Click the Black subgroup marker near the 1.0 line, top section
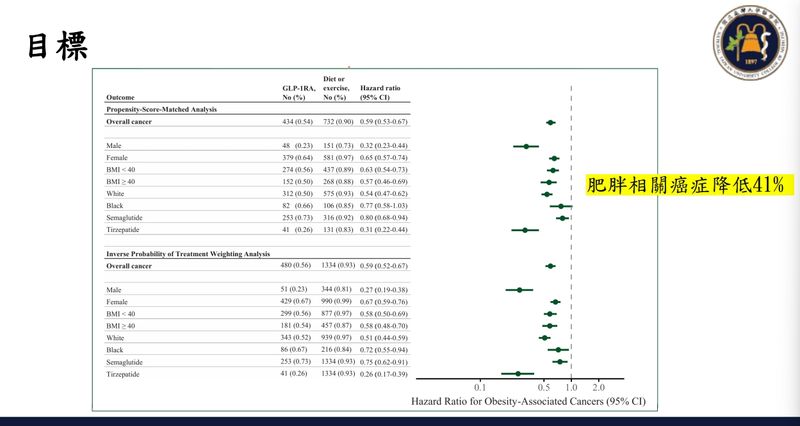 [x=561, y=206]
